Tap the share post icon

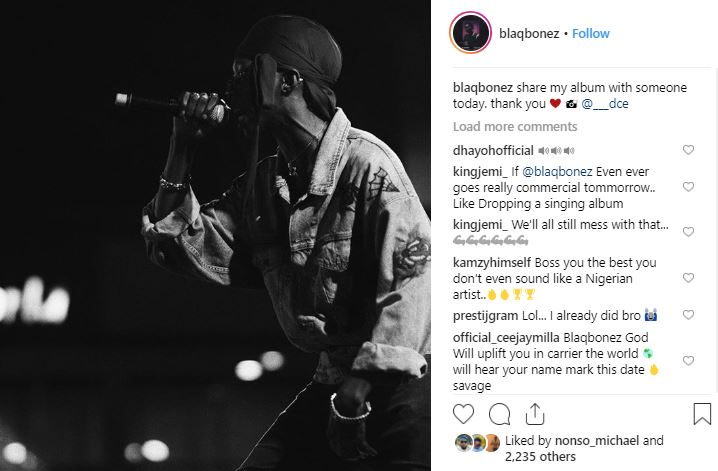click(x=535, y=414)
